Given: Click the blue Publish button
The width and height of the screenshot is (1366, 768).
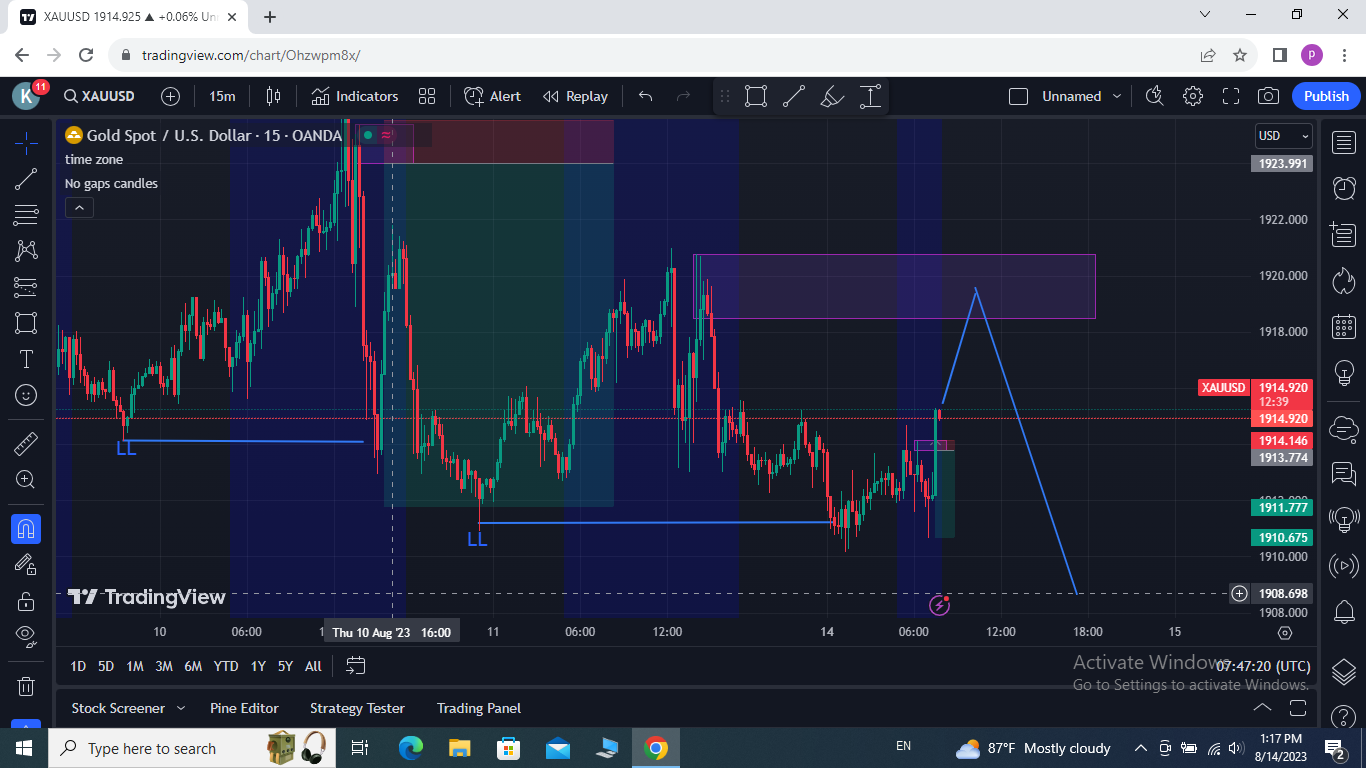Looking at the screenshot, I should [1326, 96].
